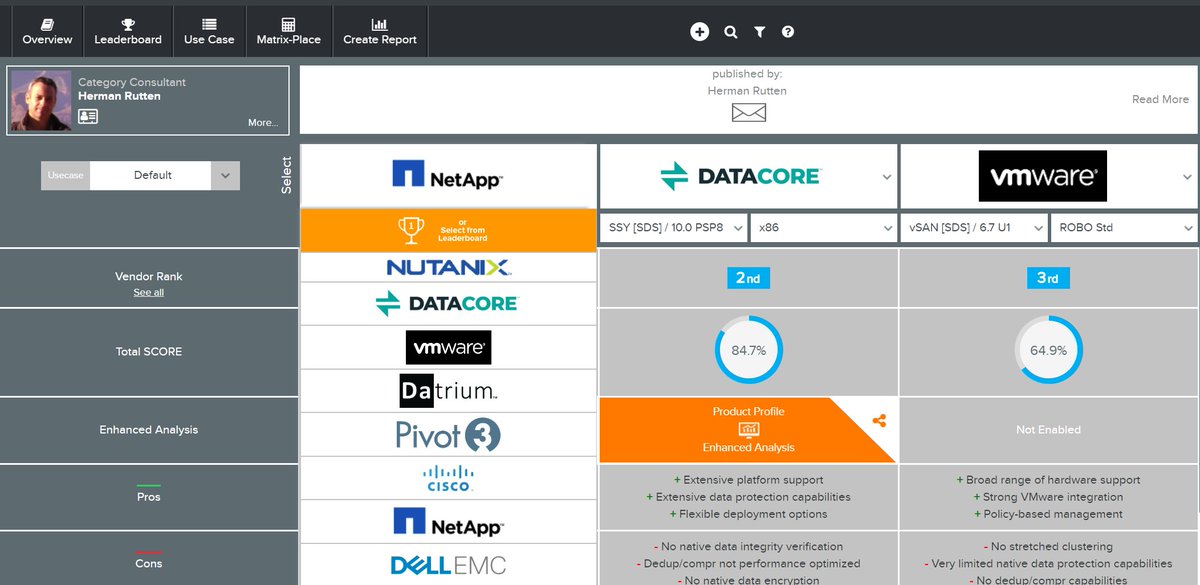Viewport: 1200px width, 585px height.
Task: Click Herman Rutten's profile photo
Action: (x=41, y=100)
